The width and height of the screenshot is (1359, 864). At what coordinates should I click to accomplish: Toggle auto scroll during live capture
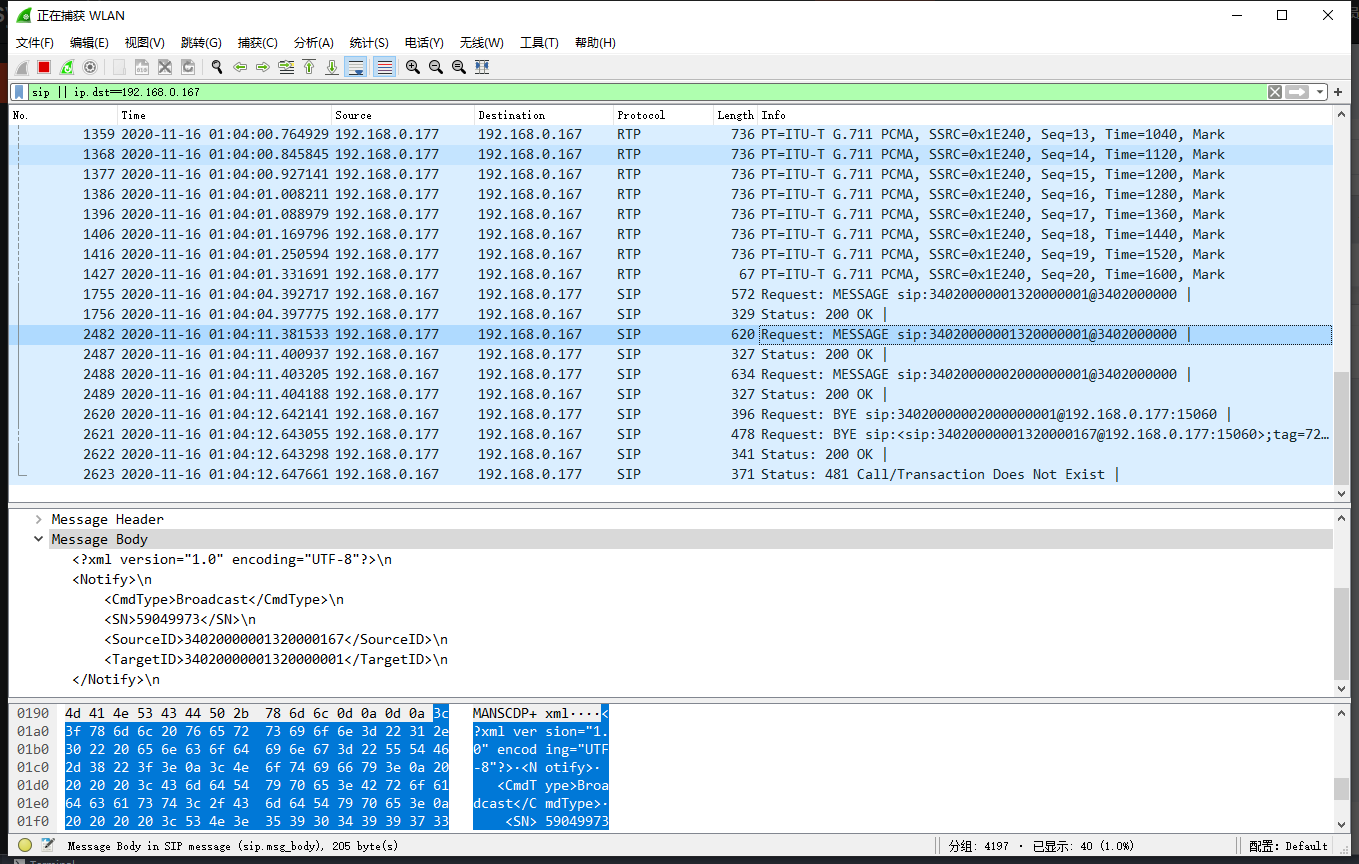[x=355, y=67]
